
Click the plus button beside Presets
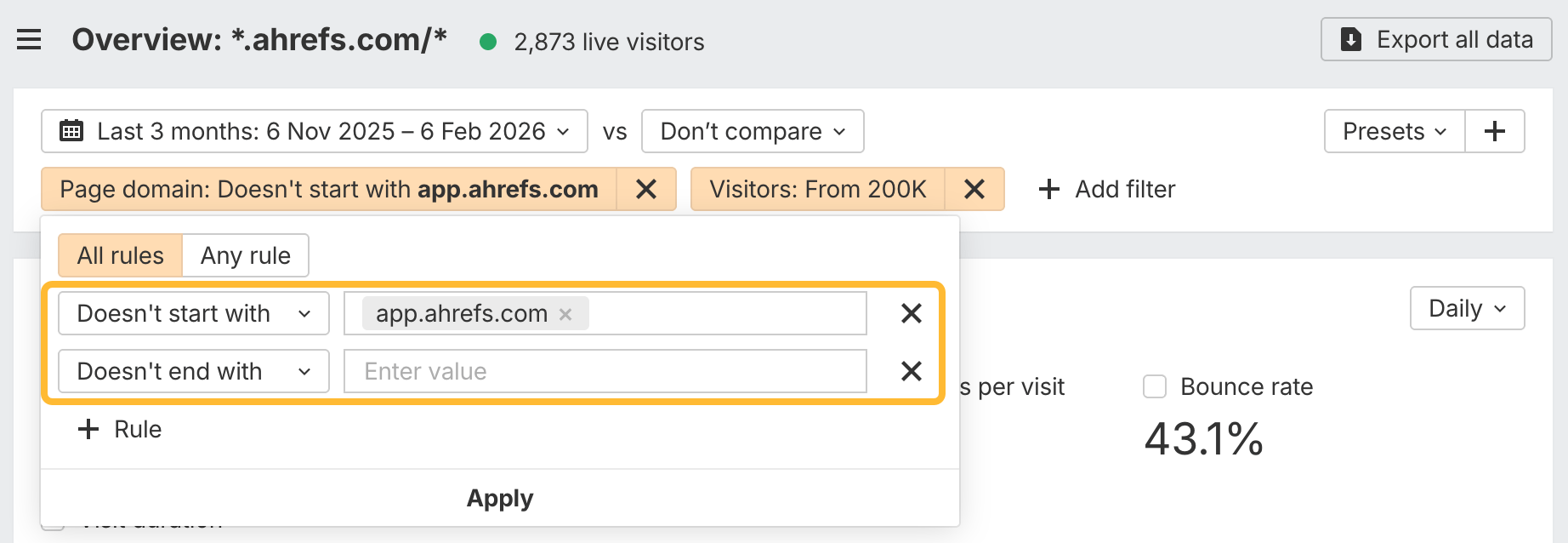tap(1494, 131)
